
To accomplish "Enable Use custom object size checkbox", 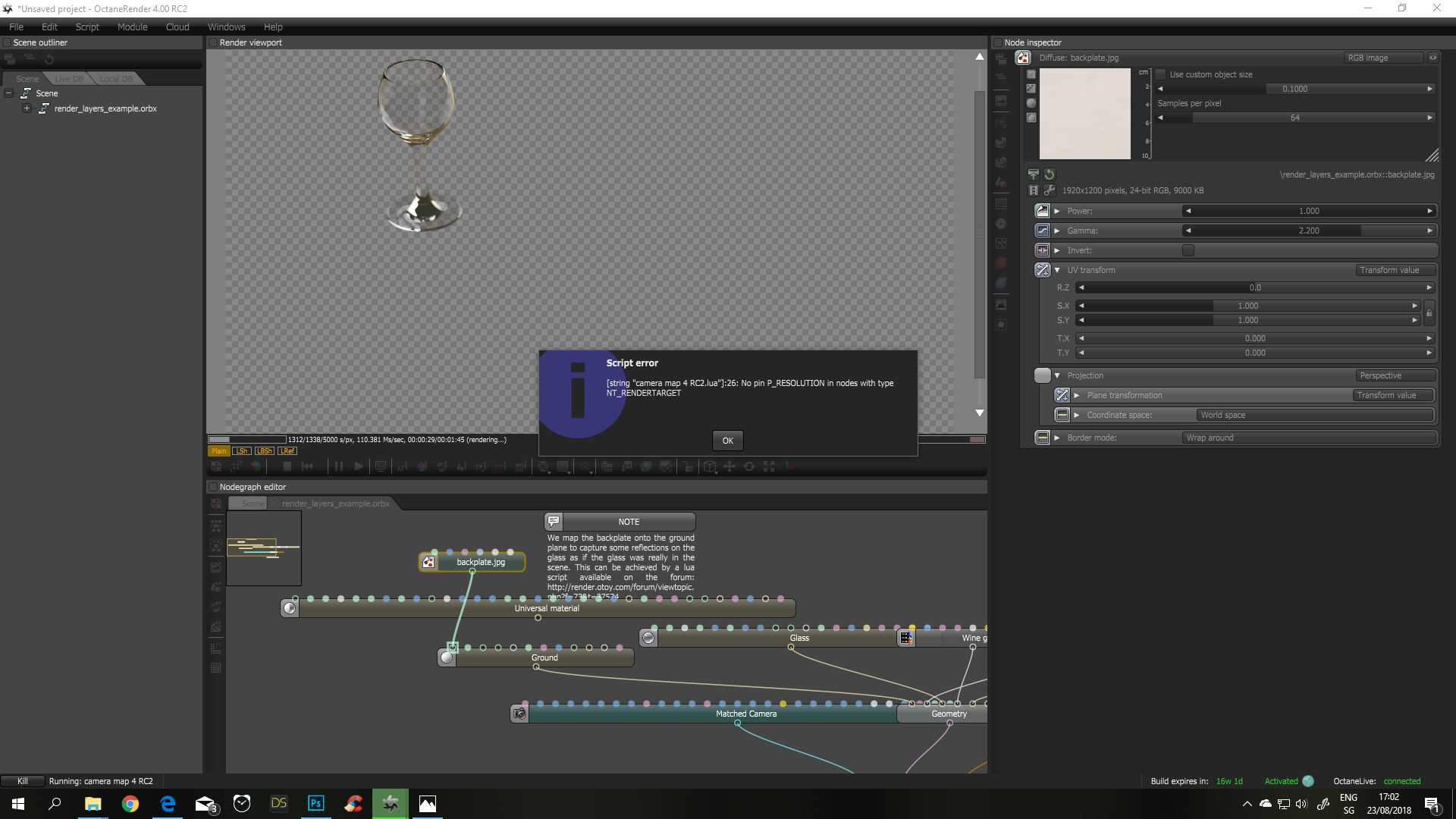I will tap(1160, 74).
